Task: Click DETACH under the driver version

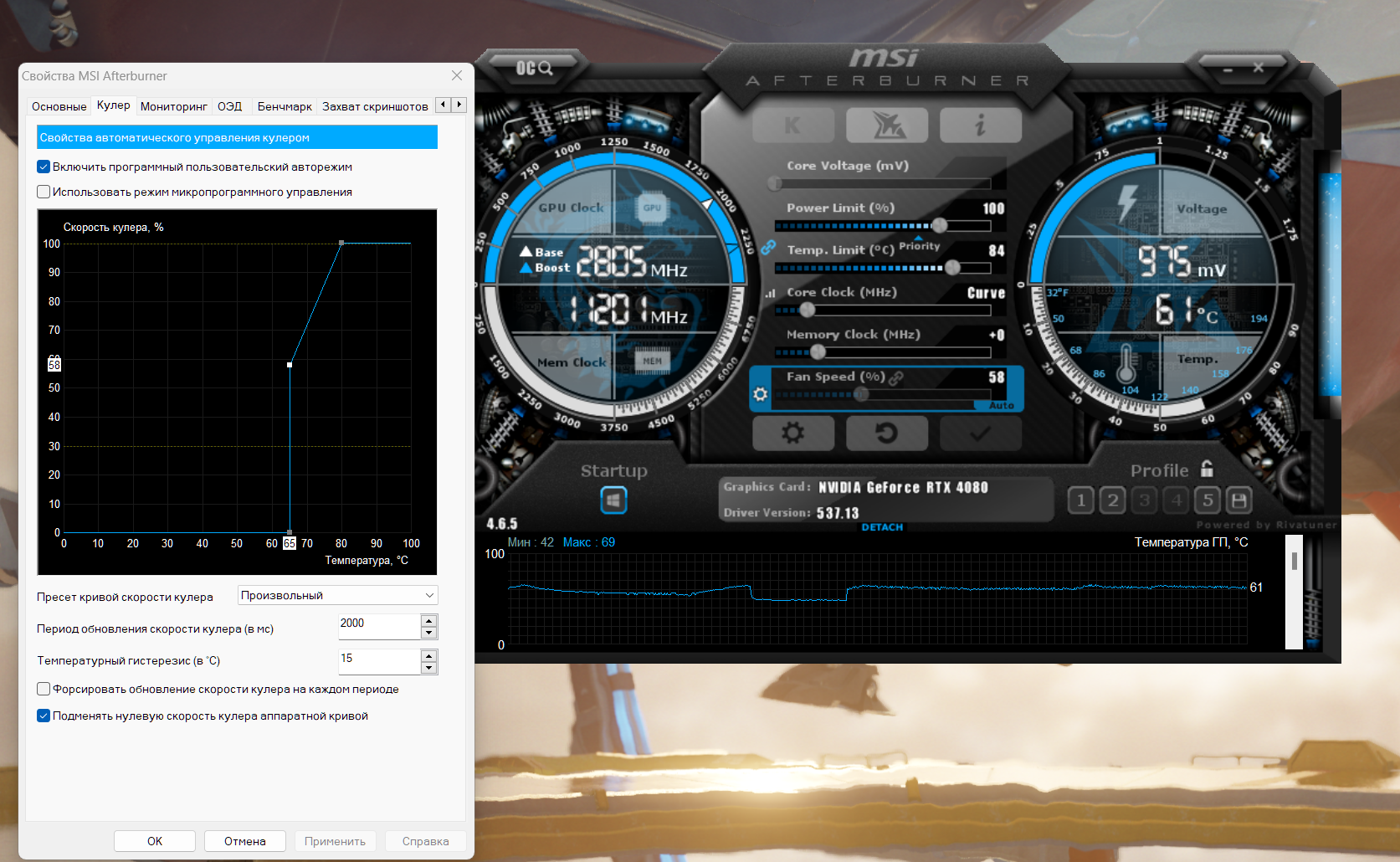Action: [882, 527]
